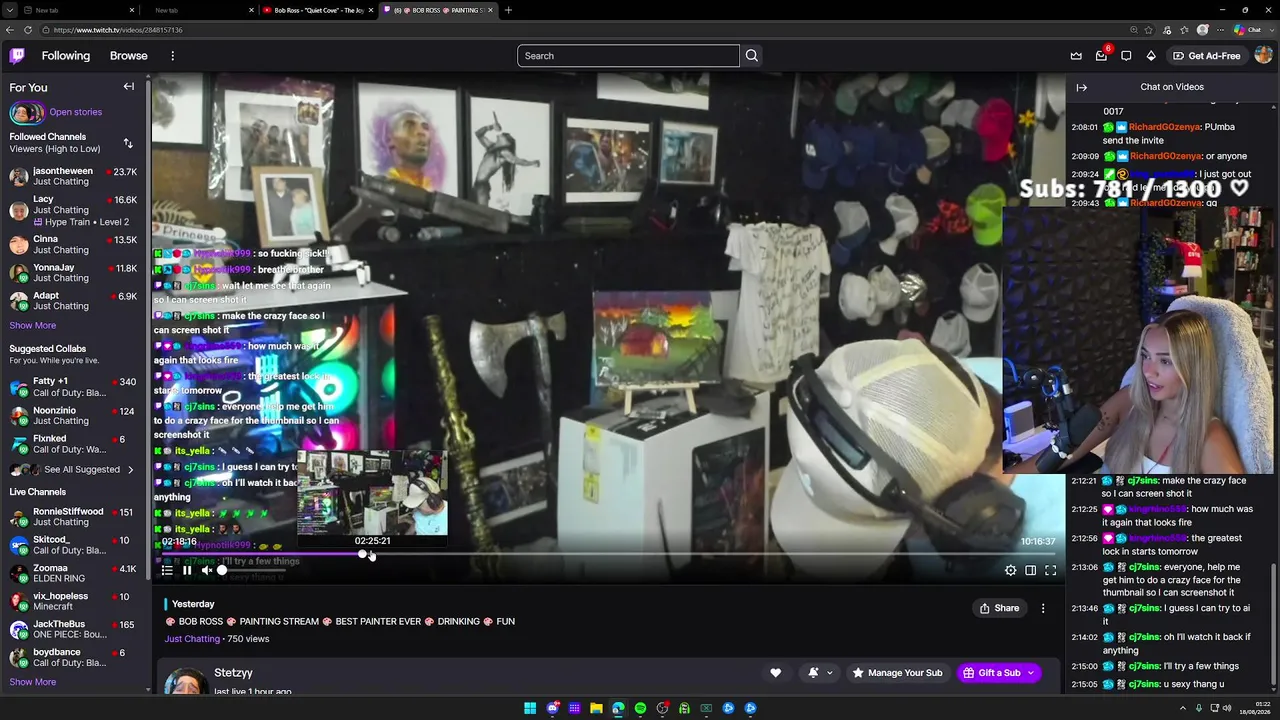Open RonnieStiffwood live channel
Image resolution: width=1280 pixels, height=720 pixels.
pyautogui.click(x=73, y=516)
